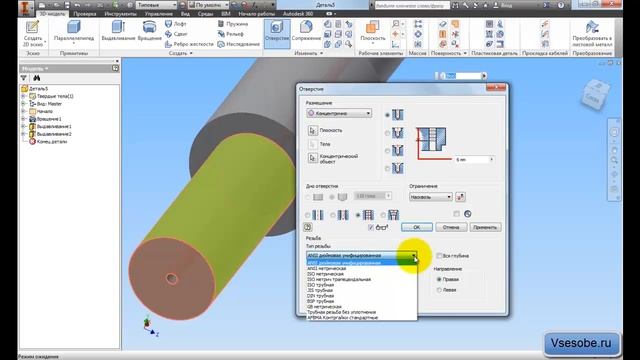This screenshot has width=640, height=360.
Task: Click the Концентрический объект selector button
Action: point(312,158)
